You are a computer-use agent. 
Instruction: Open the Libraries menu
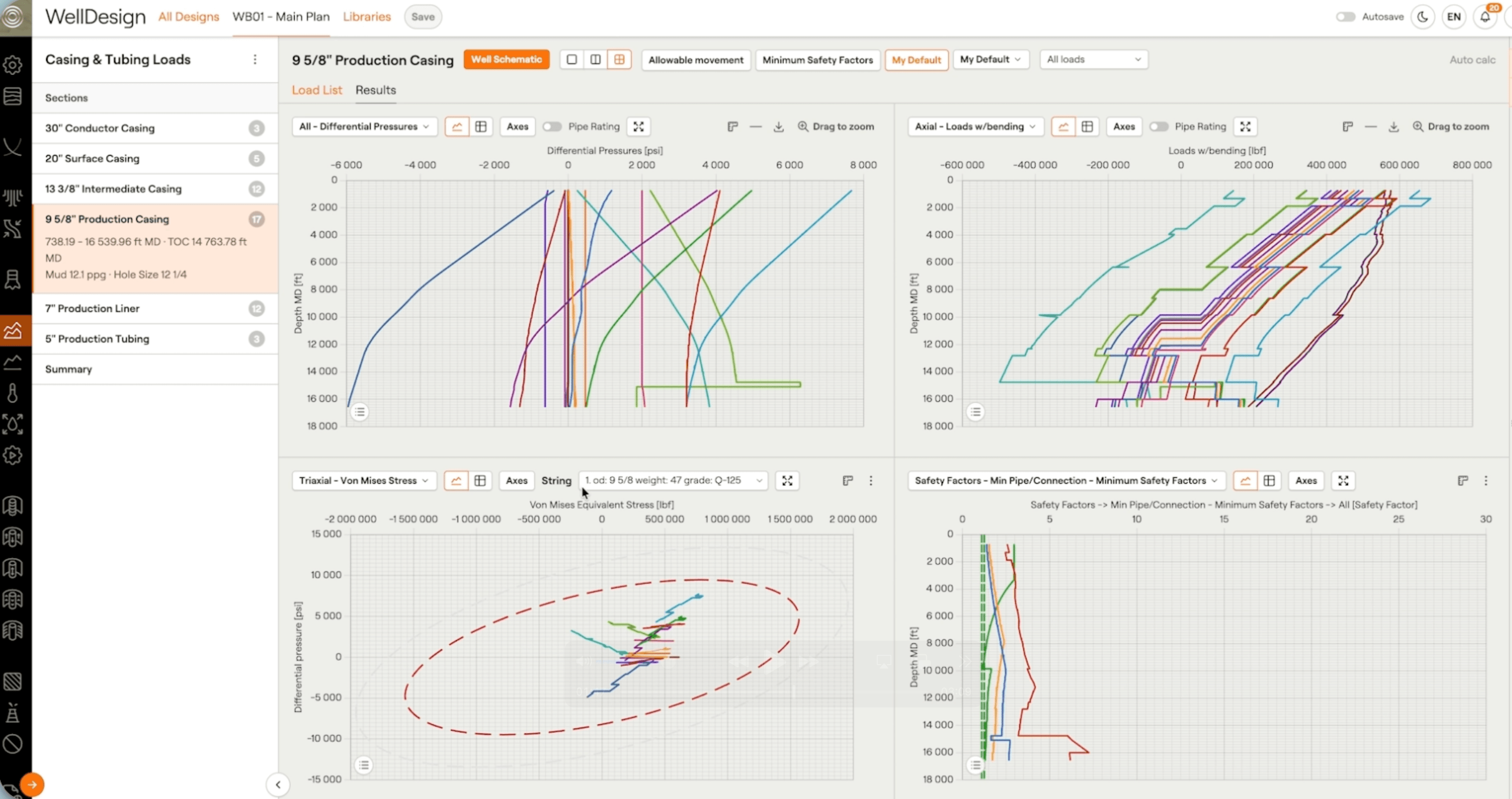tap(367, 16)
